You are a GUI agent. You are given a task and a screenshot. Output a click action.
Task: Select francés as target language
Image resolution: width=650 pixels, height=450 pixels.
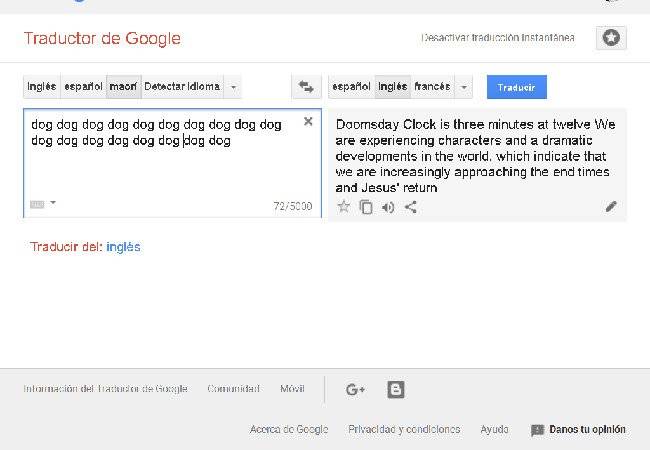(x=432, y=87)
